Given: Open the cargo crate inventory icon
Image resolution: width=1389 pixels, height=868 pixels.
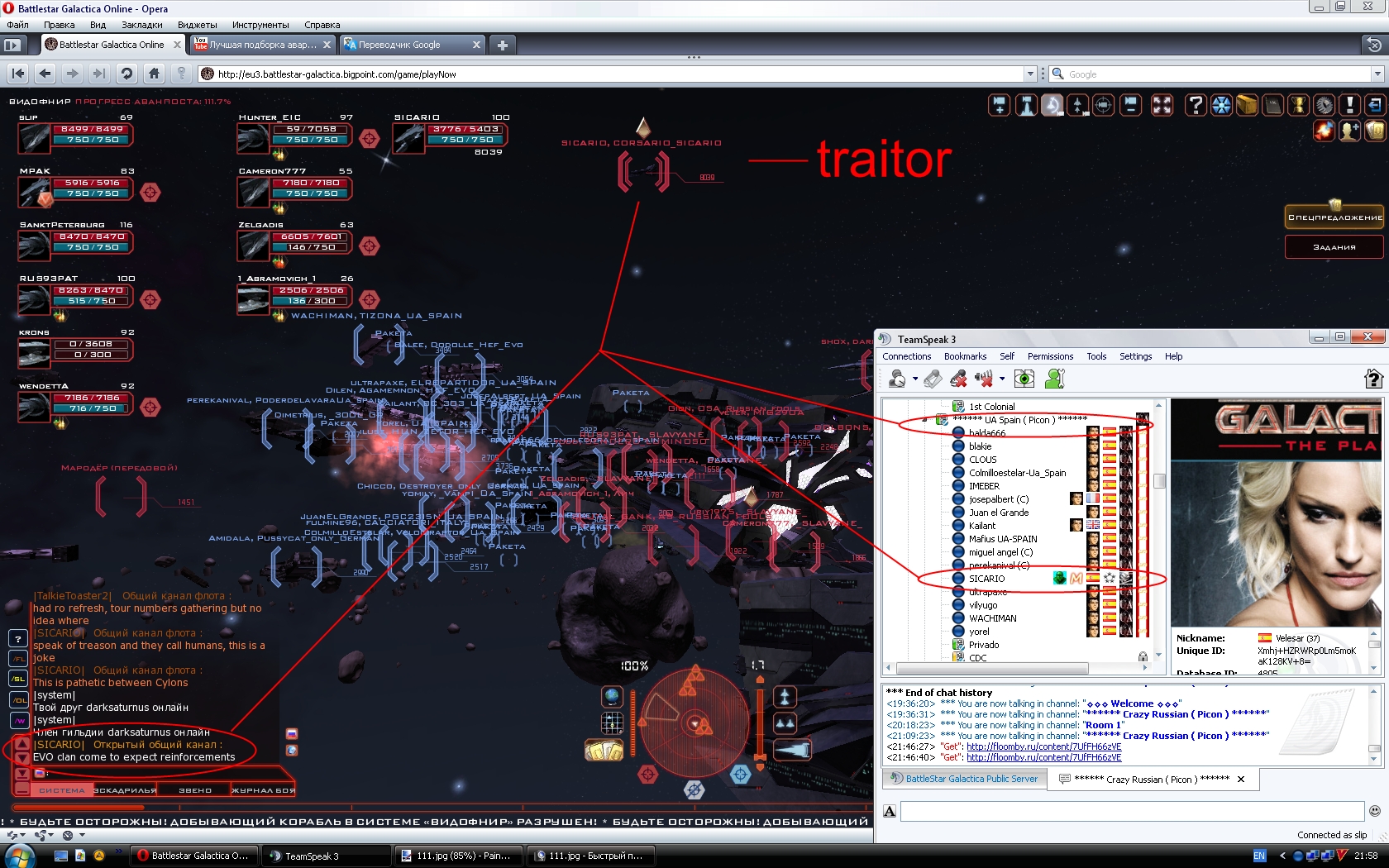Looking at the screenshot, I should [1247, 105].
